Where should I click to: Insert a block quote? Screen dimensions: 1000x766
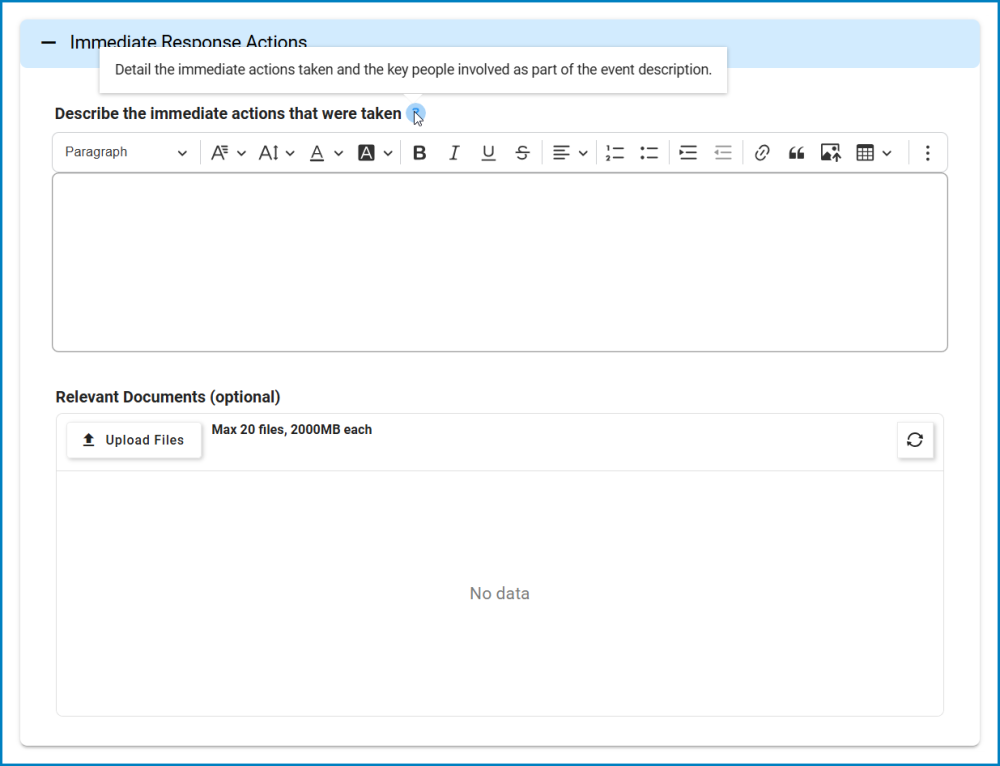point(796,152)
